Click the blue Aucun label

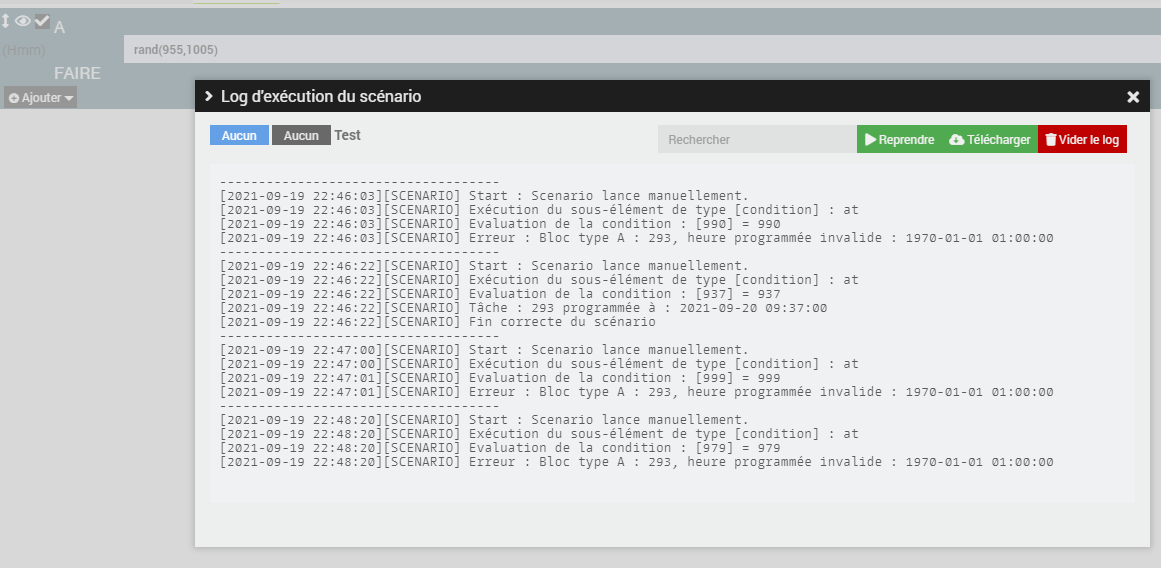click(x=239, y=135)
